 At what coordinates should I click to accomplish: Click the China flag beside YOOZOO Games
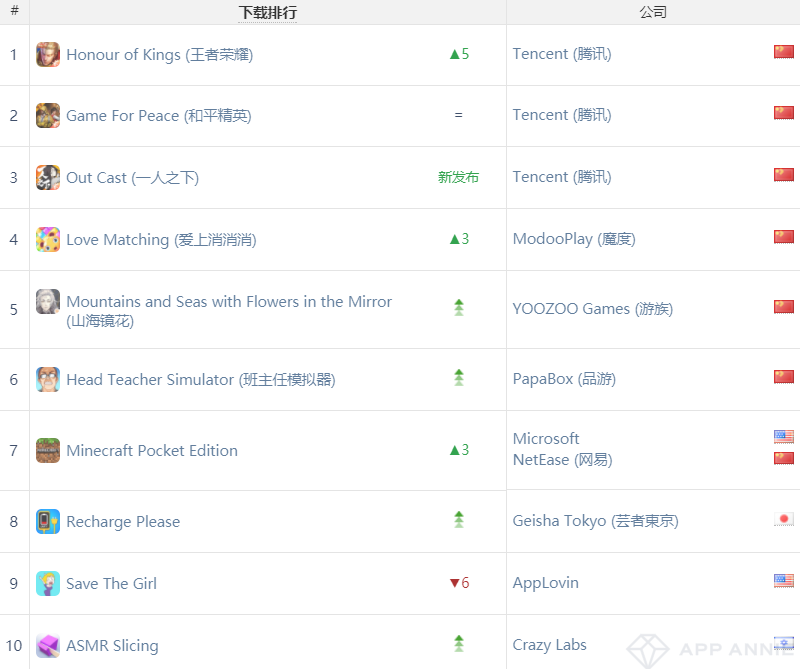[x=784, y=306]
